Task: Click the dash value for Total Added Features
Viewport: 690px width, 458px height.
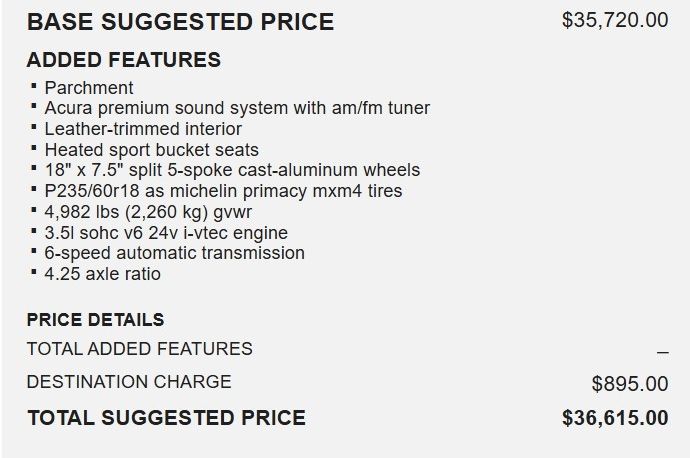Action: tap(663, 352)
